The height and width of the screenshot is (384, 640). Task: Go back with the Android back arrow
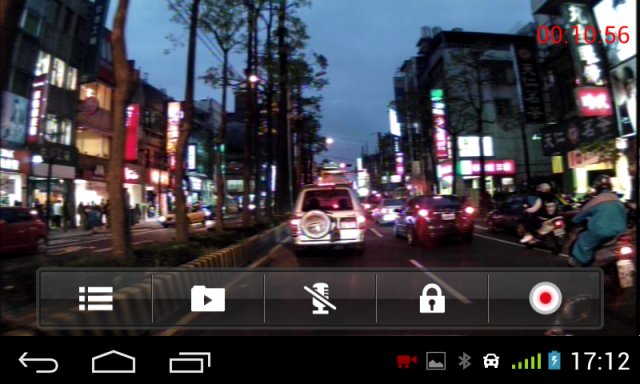[38, 362]
